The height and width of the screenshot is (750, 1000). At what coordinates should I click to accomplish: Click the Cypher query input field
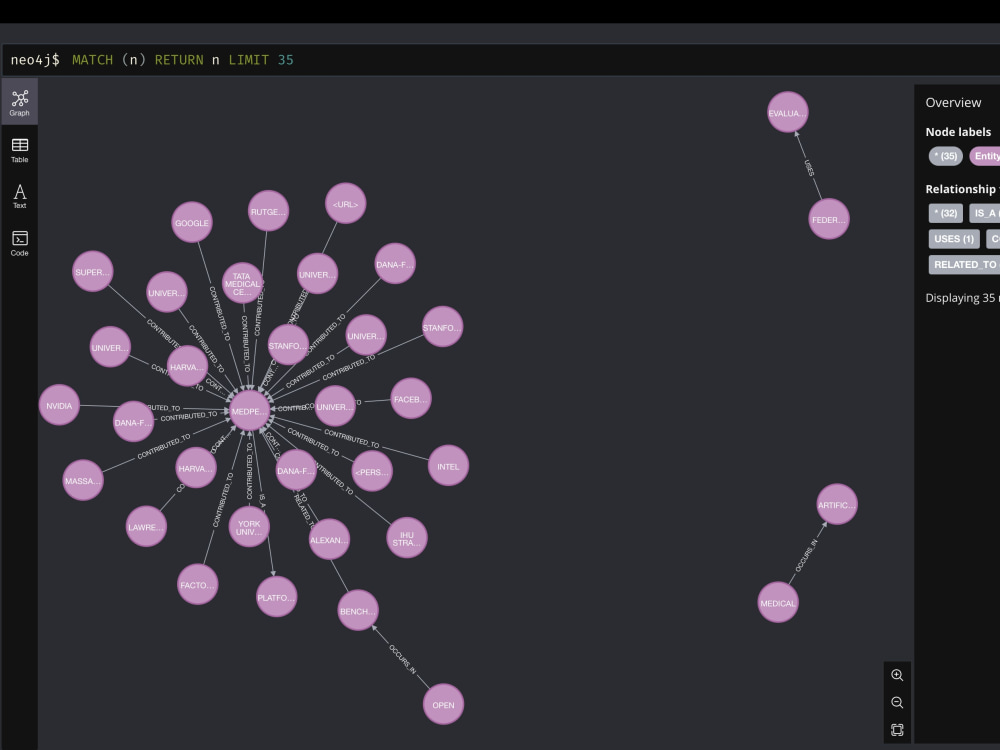pos(501,60)
